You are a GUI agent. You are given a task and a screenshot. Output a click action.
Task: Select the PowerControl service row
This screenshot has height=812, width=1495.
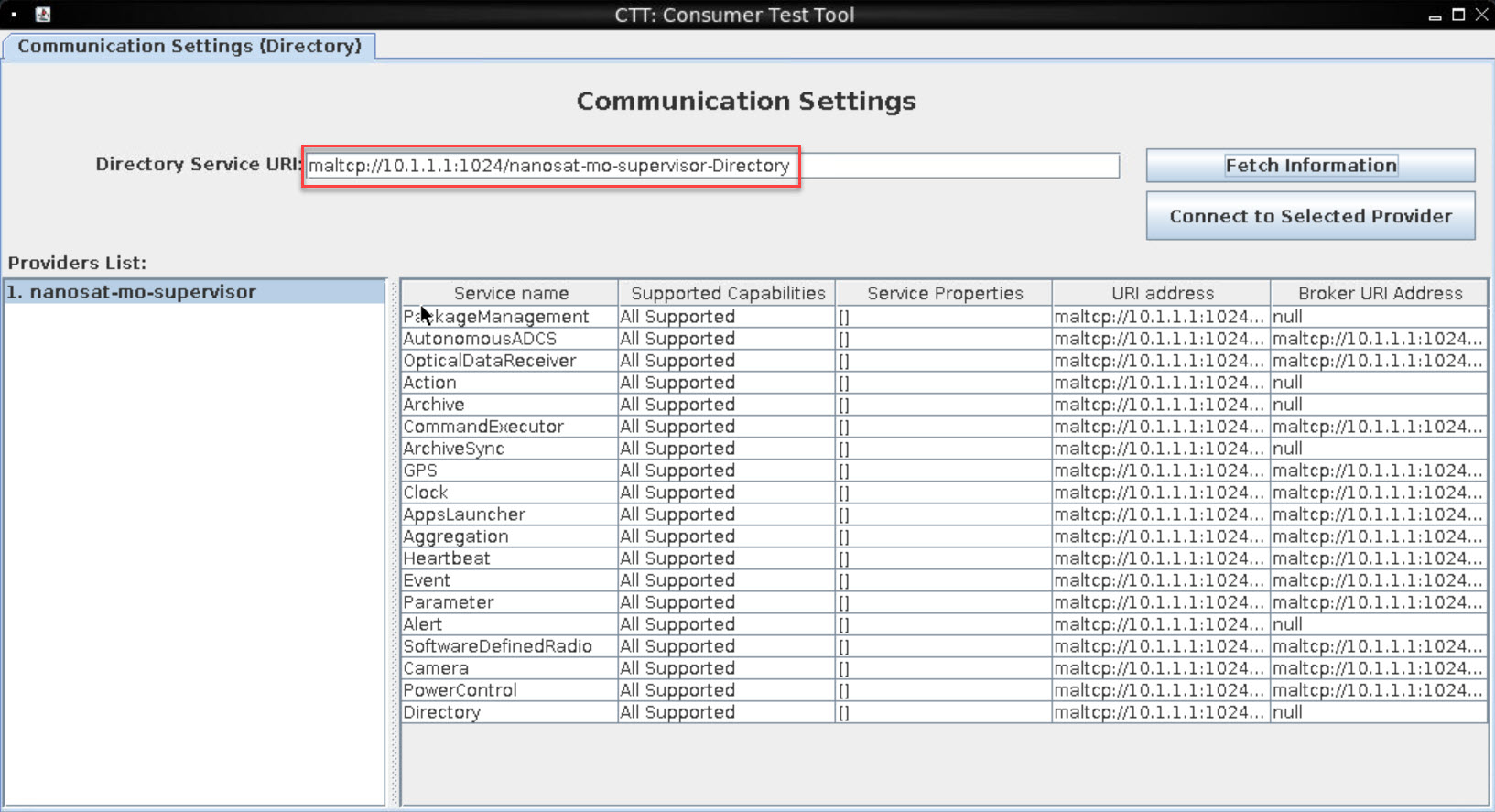(944, 690)
